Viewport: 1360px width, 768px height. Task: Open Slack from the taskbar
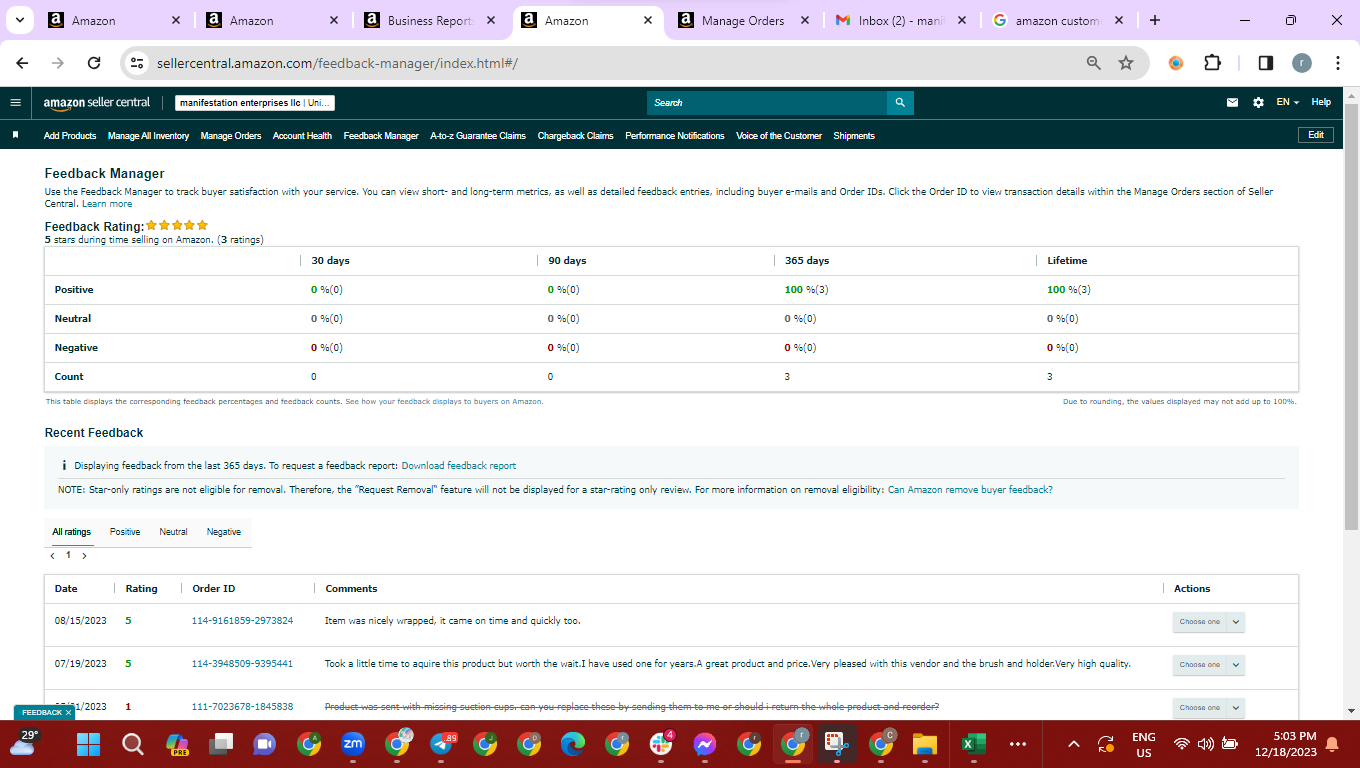click(x=661, y=744)
